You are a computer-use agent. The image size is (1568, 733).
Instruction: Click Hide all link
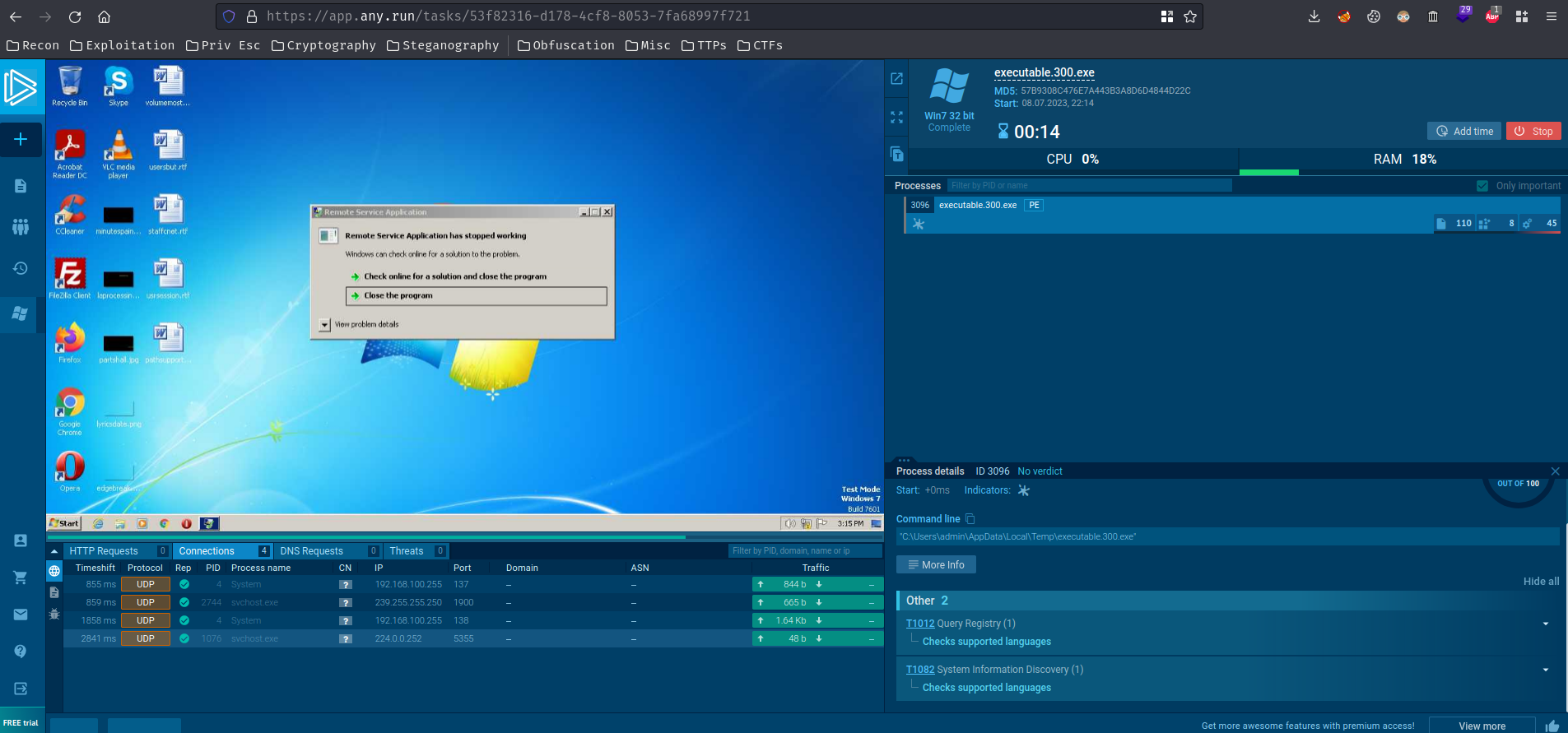[1541, 581]
